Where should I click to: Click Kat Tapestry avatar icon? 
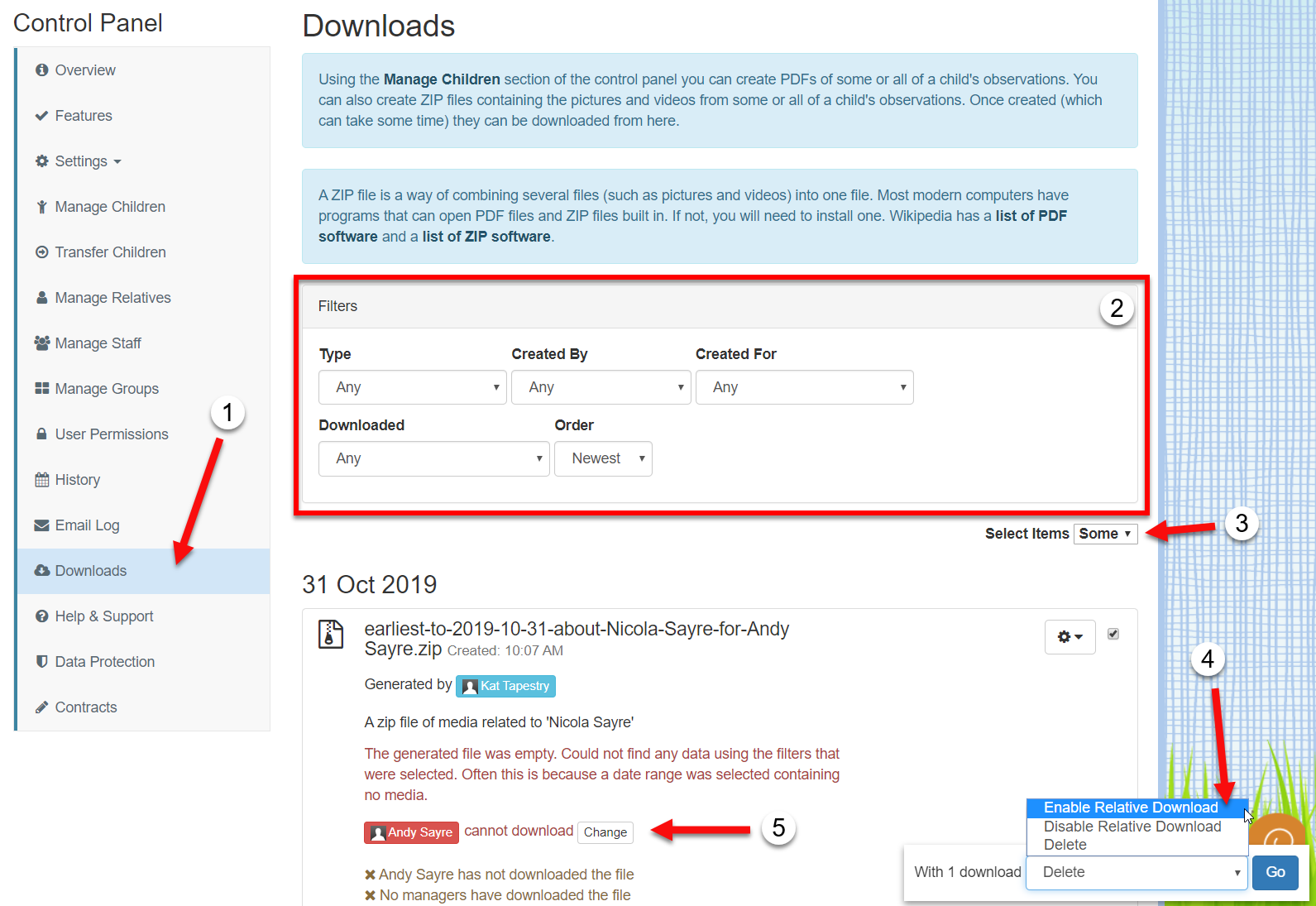(x=470, y=687)
